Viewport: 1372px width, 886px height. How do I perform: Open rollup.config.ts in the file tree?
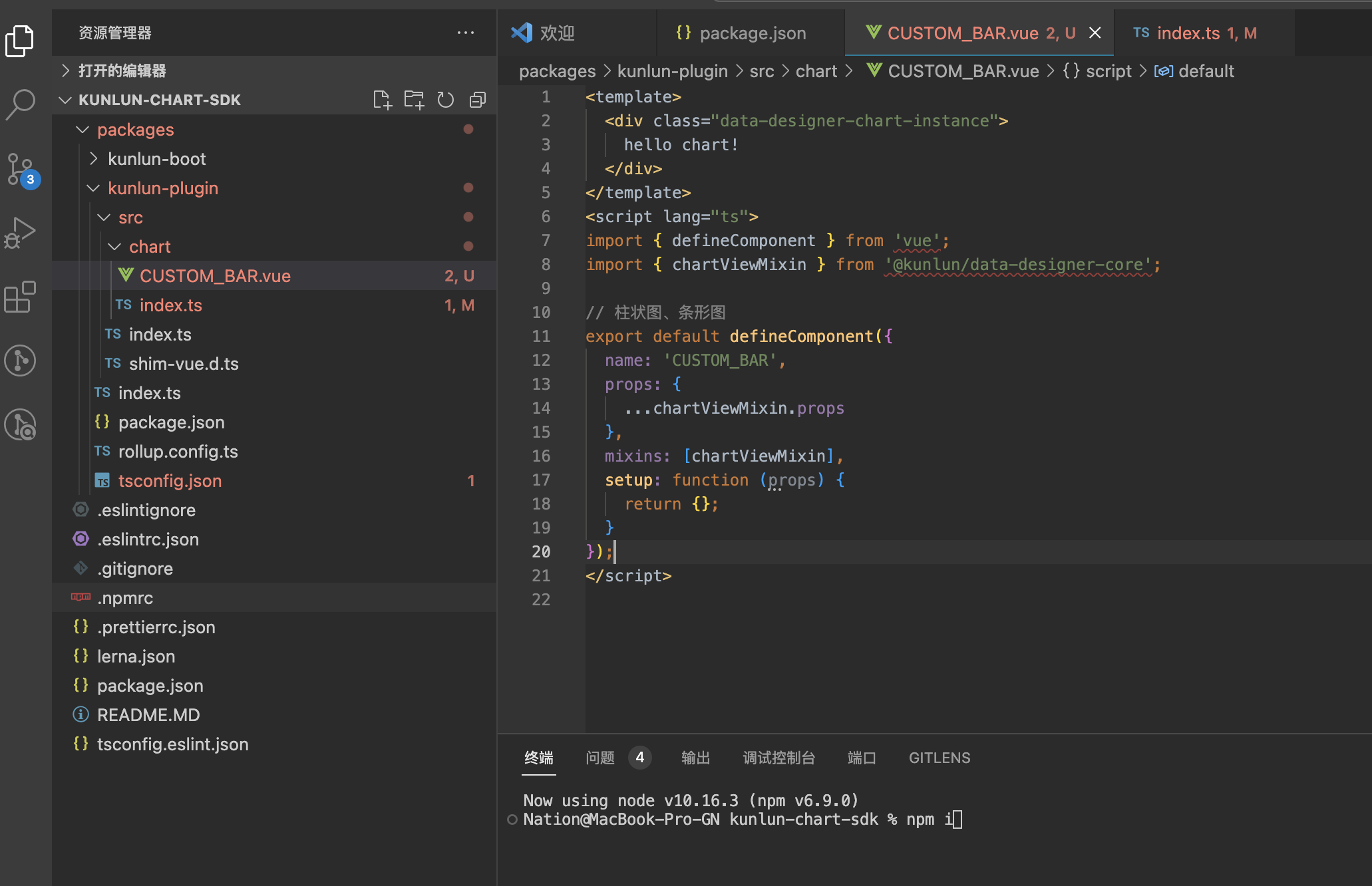pos(274,451)
